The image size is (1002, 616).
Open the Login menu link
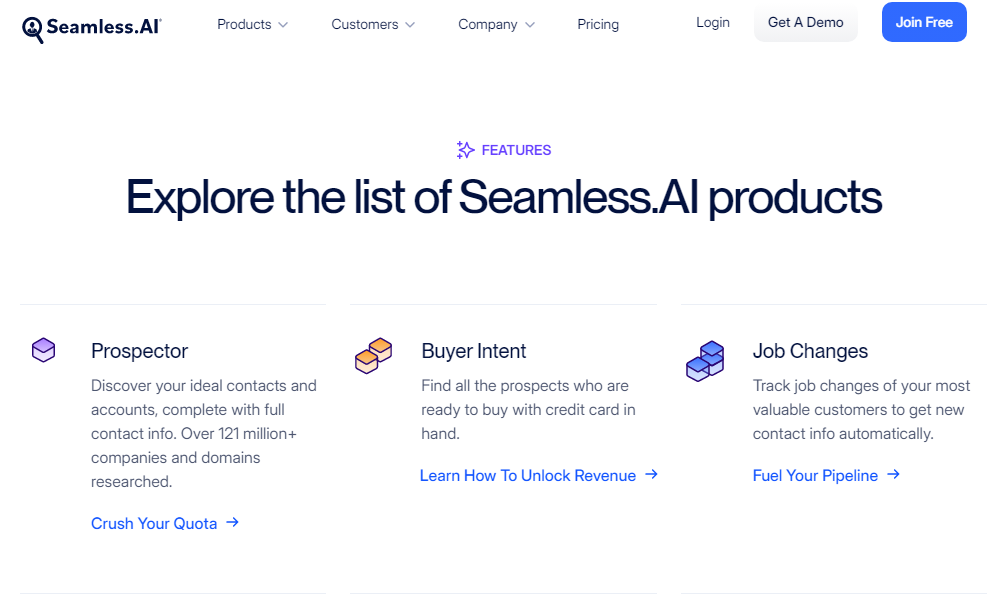713,22
